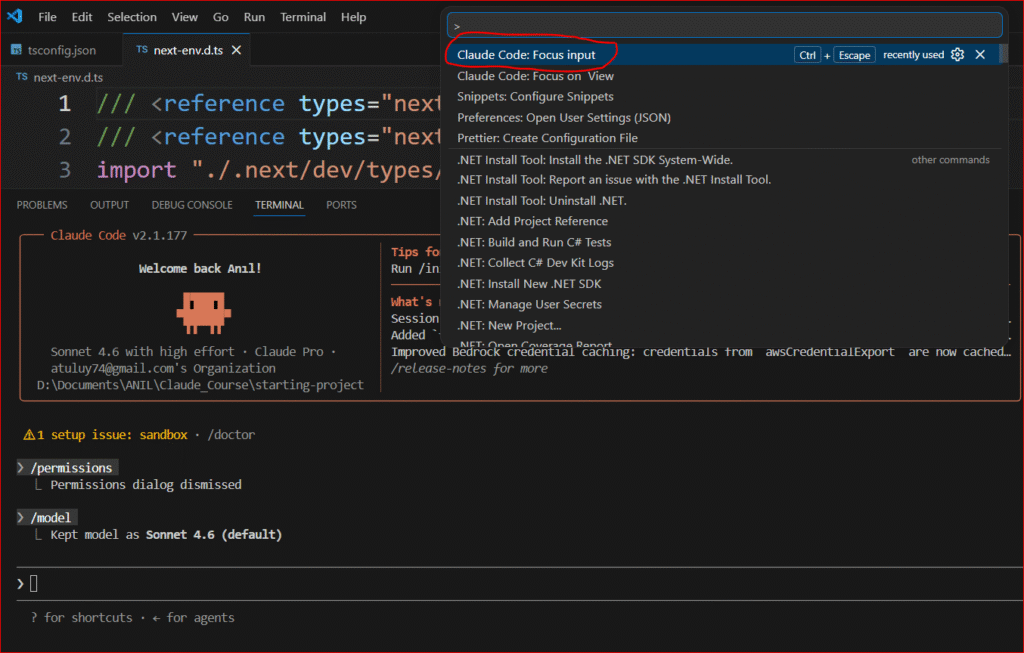Click next-env.d.ts in the breadcrumb
This screenshot has width=1024, height=653.
click(68, 77)
